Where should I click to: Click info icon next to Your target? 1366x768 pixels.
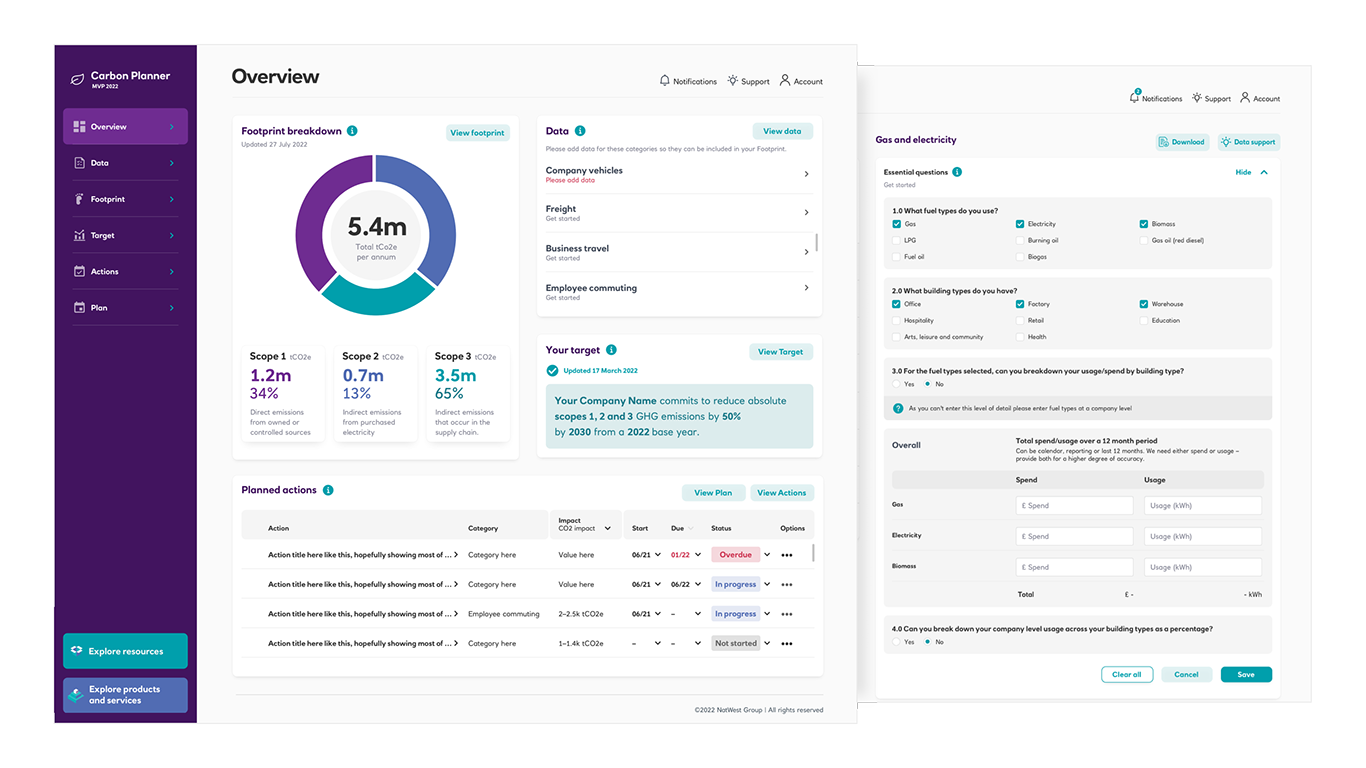tap(611, 350)
